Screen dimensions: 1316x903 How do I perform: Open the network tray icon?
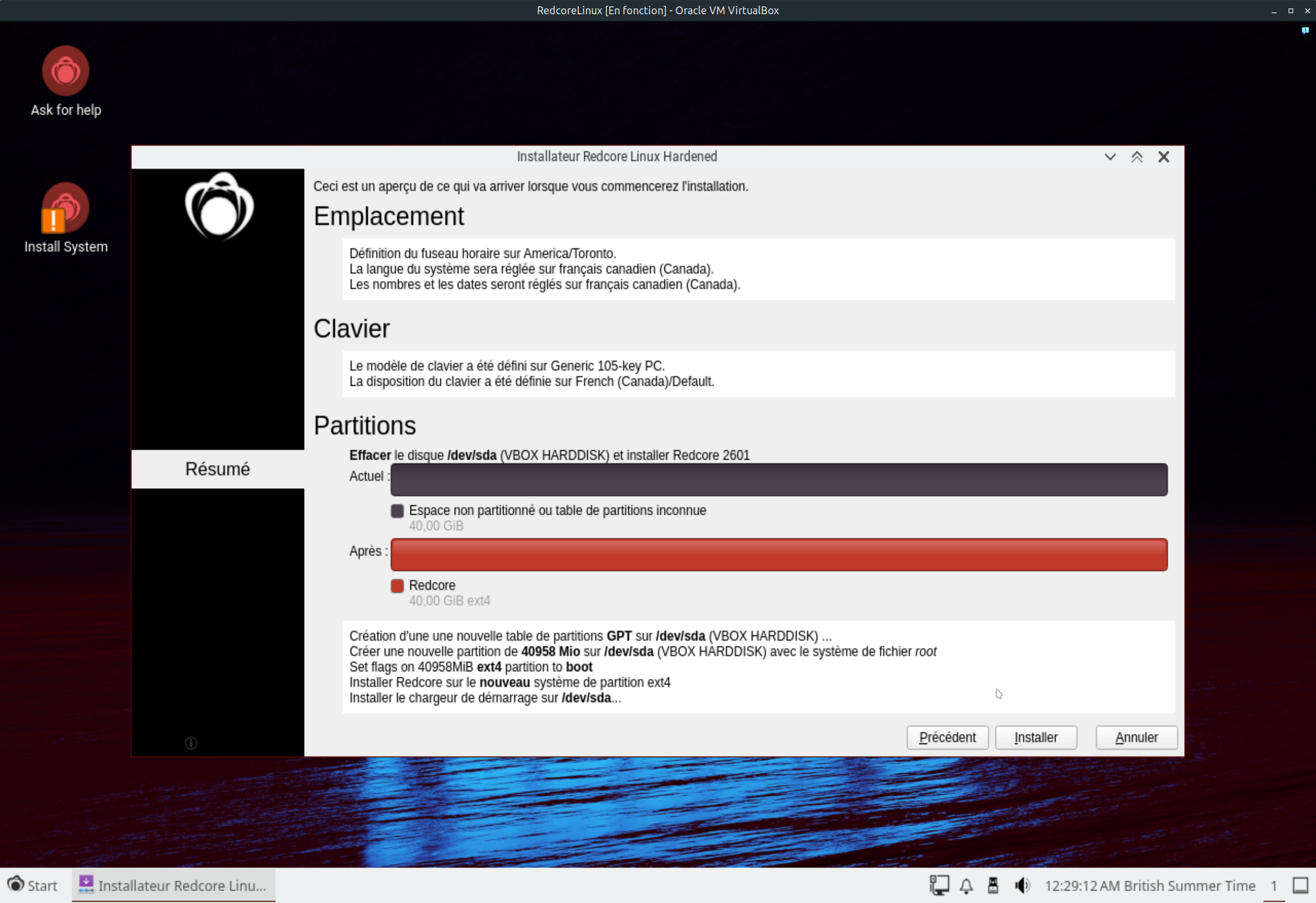point(939,885)
